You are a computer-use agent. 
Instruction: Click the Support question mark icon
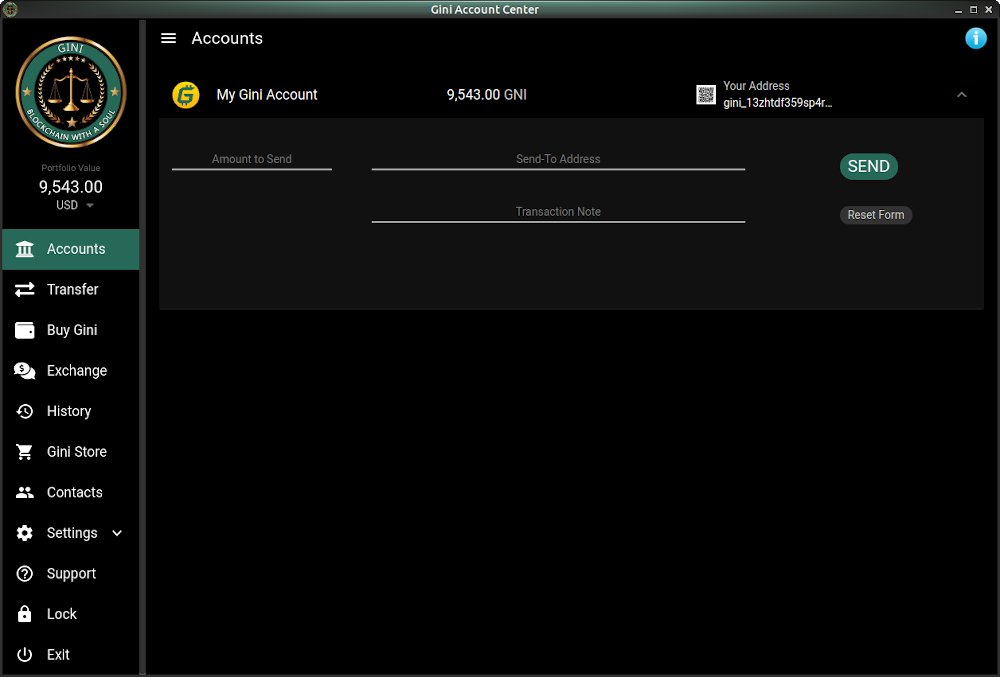[25, 574]
